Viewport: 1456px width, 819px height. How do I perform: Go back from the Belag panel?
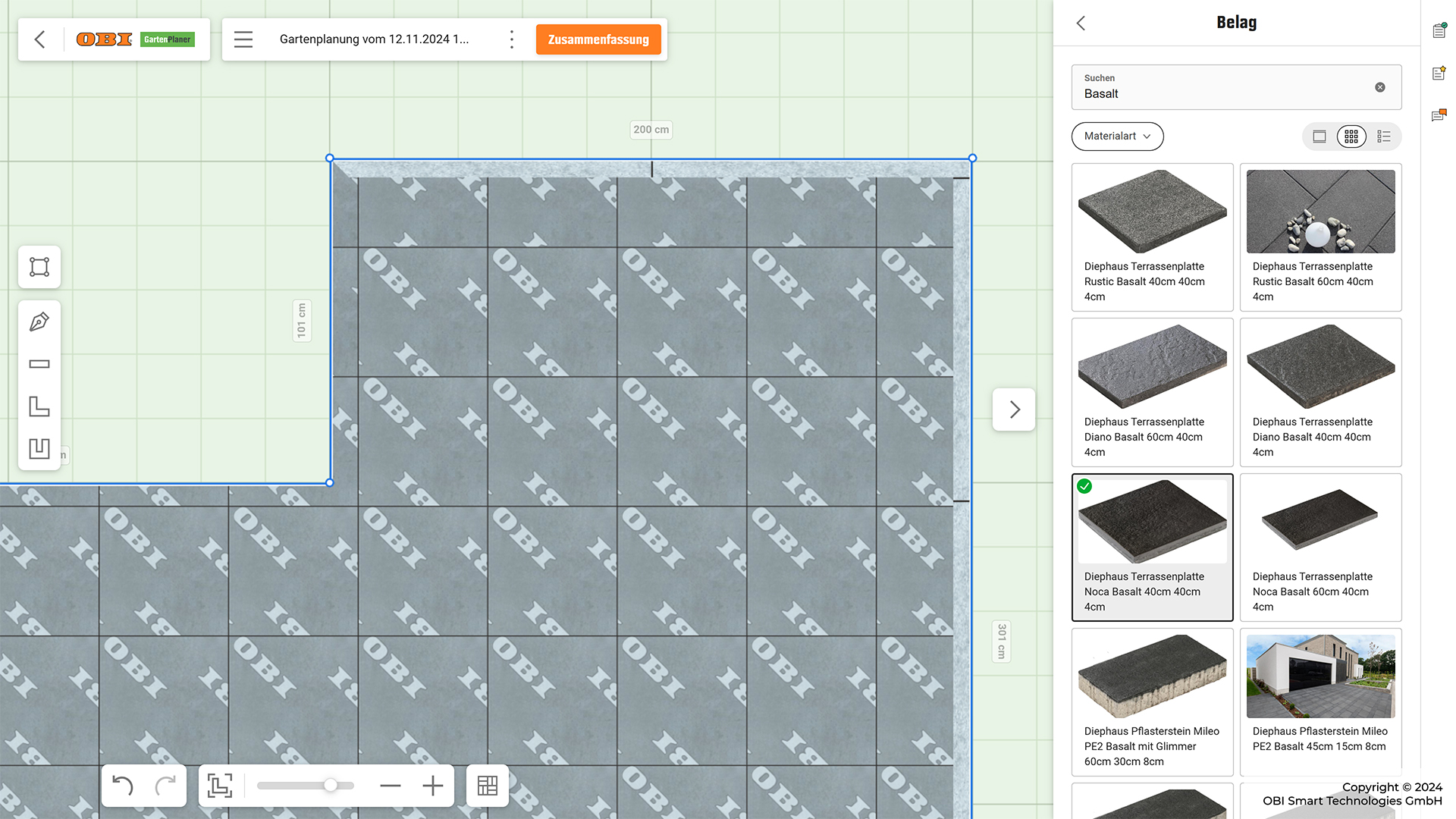click(x=1081, y=23)
